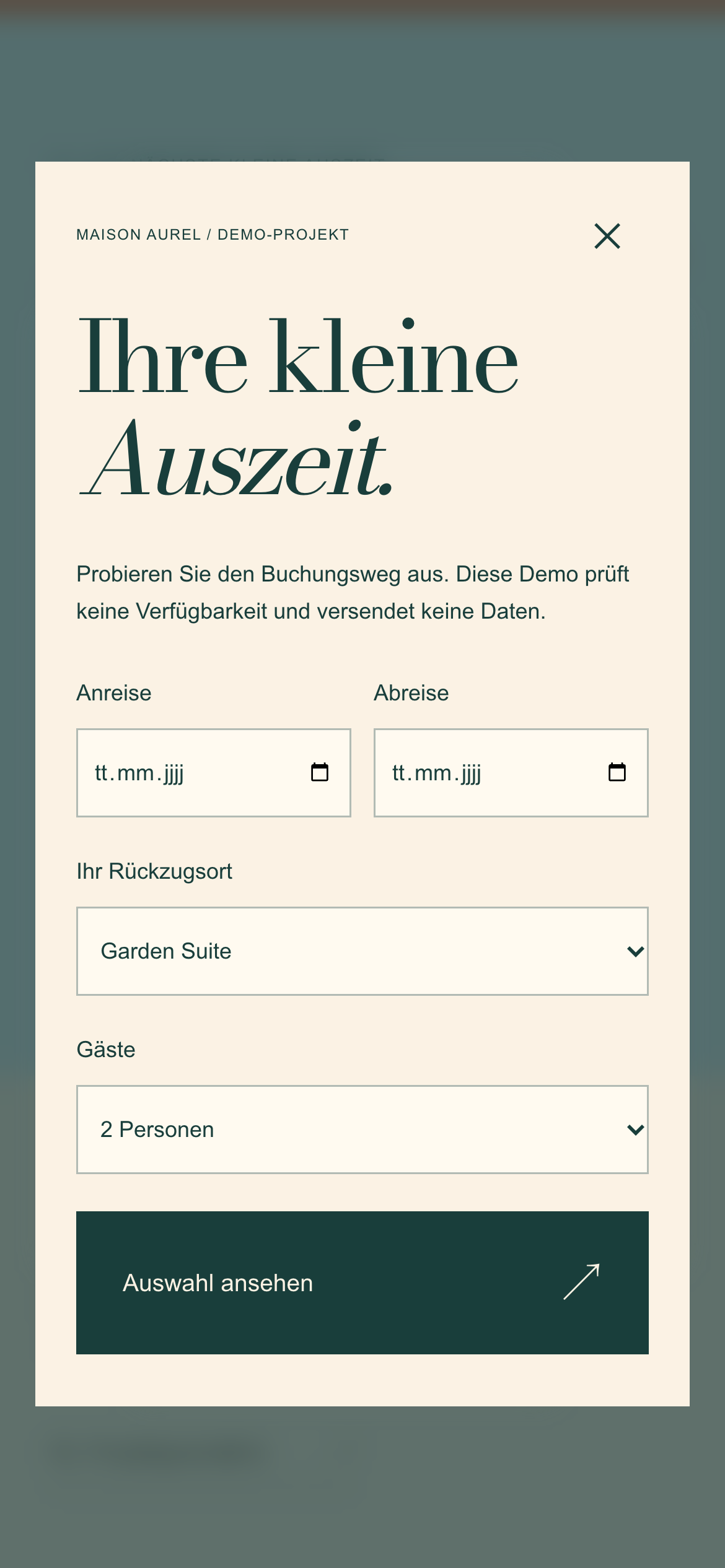Click the 'Ihre kleine Auszeit.' heading

tap(297, 407)
